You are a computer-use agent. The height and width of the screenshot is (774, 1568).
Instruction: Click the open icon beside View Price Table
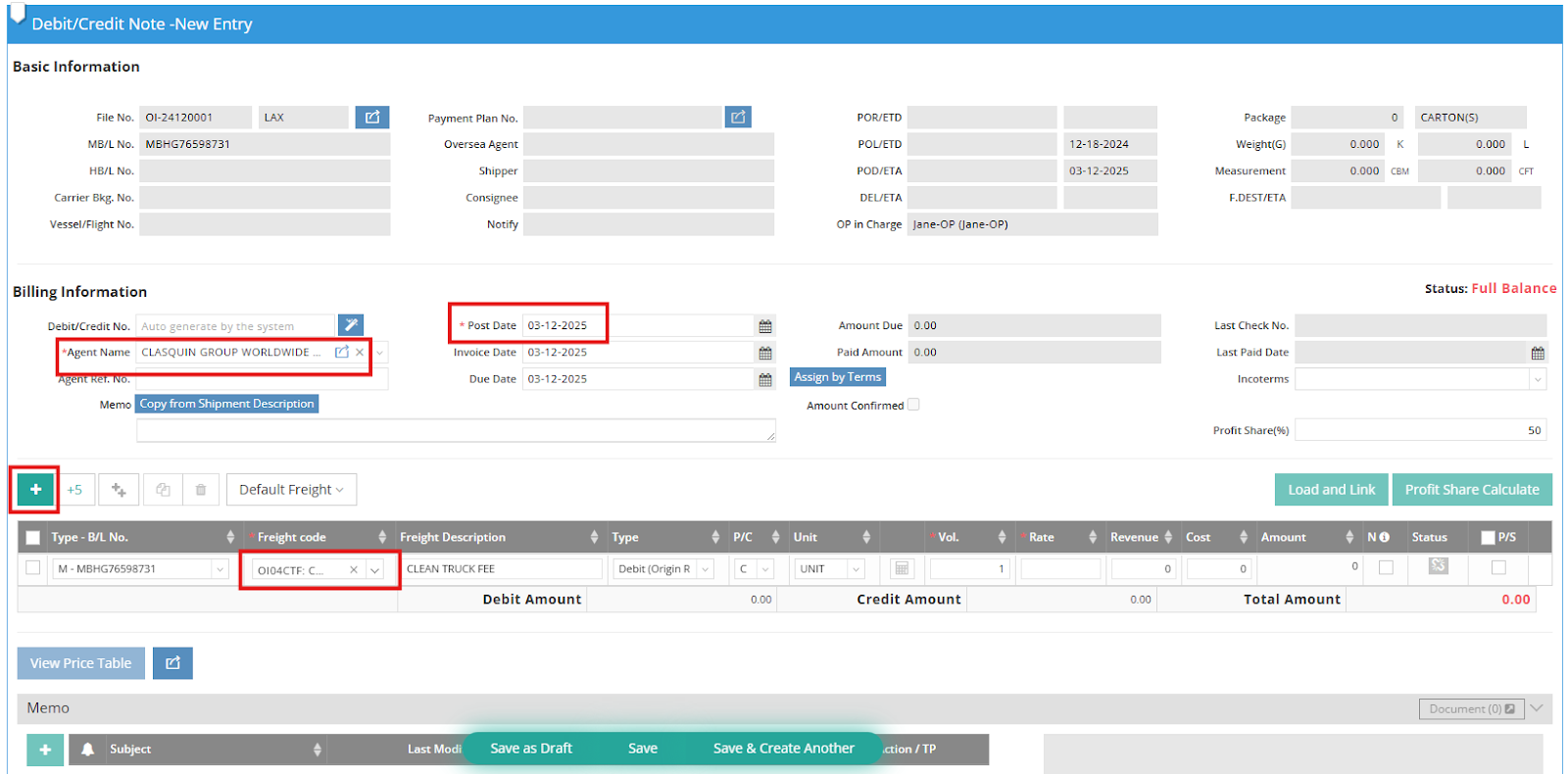coord(172,663)
